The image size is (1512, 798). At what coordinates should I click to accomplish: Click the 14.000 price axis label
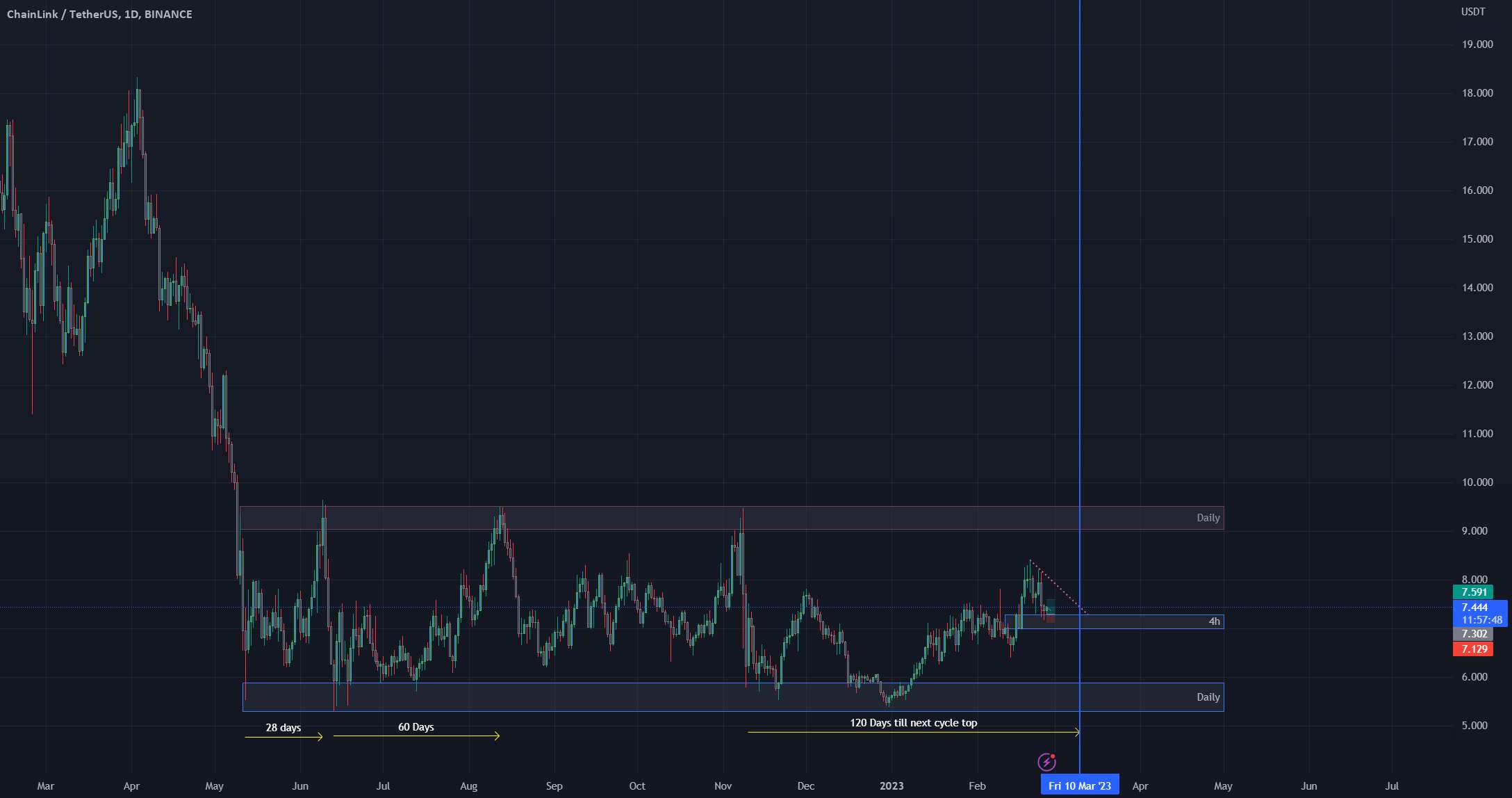1477,288
